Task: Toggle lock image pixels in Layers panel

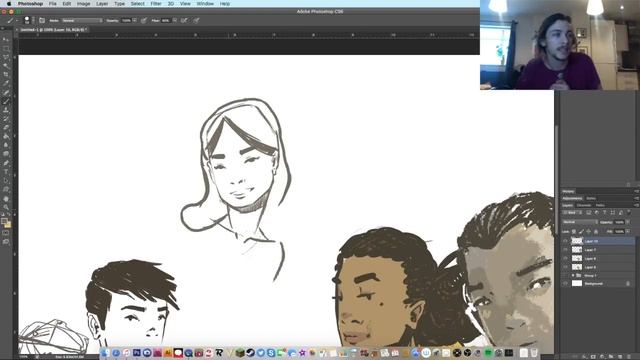Action: tap(581, 231)
